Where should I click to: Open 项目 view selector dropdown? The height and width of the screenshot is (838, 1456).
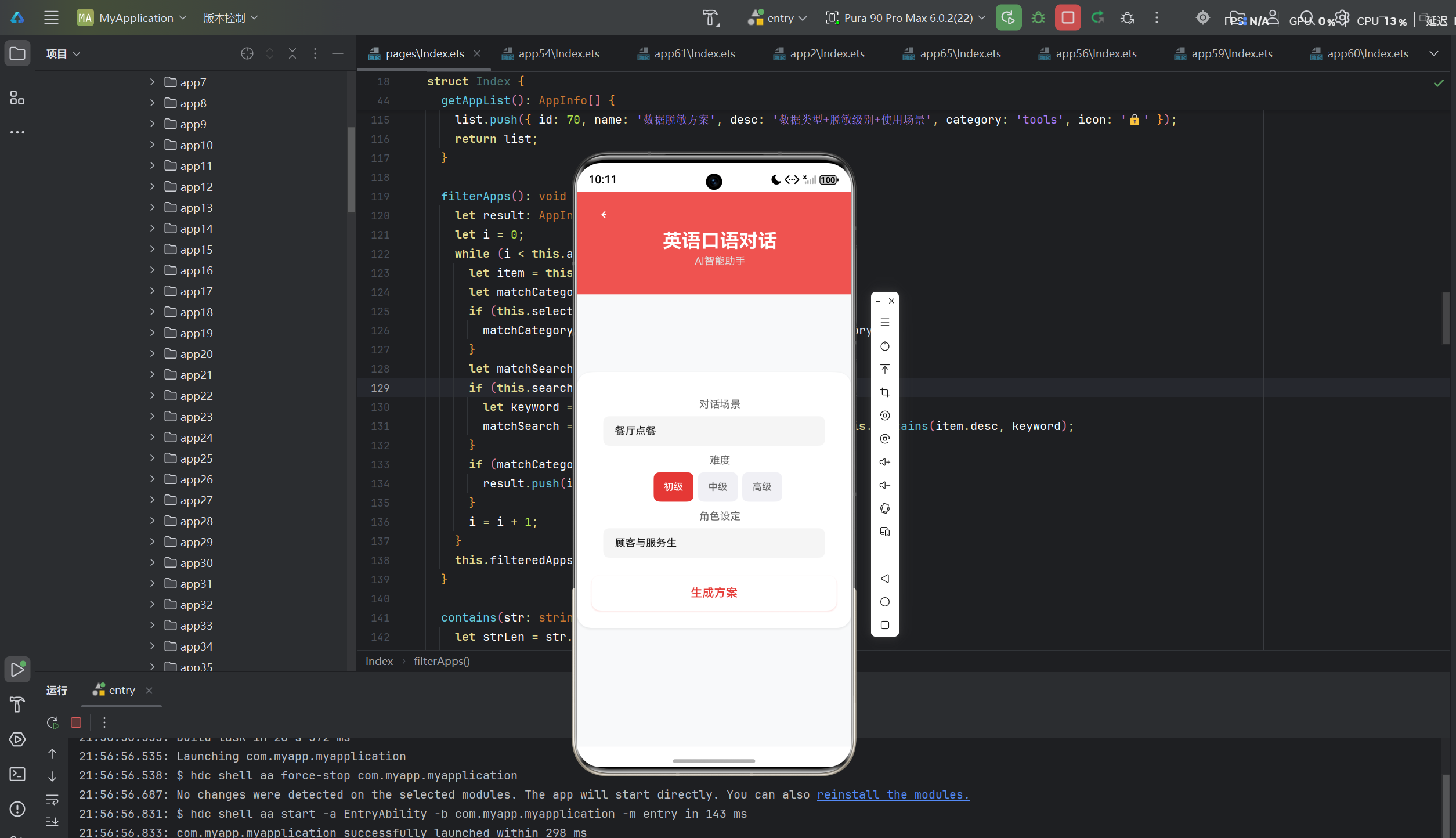pos(63,54)
